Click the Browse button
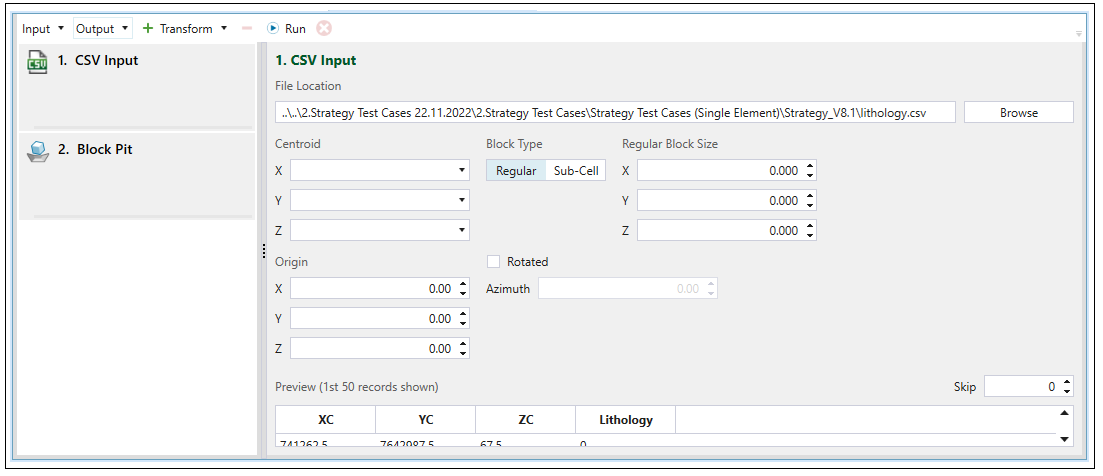This screenshot has width=1103, height=476. [1018, 113]
